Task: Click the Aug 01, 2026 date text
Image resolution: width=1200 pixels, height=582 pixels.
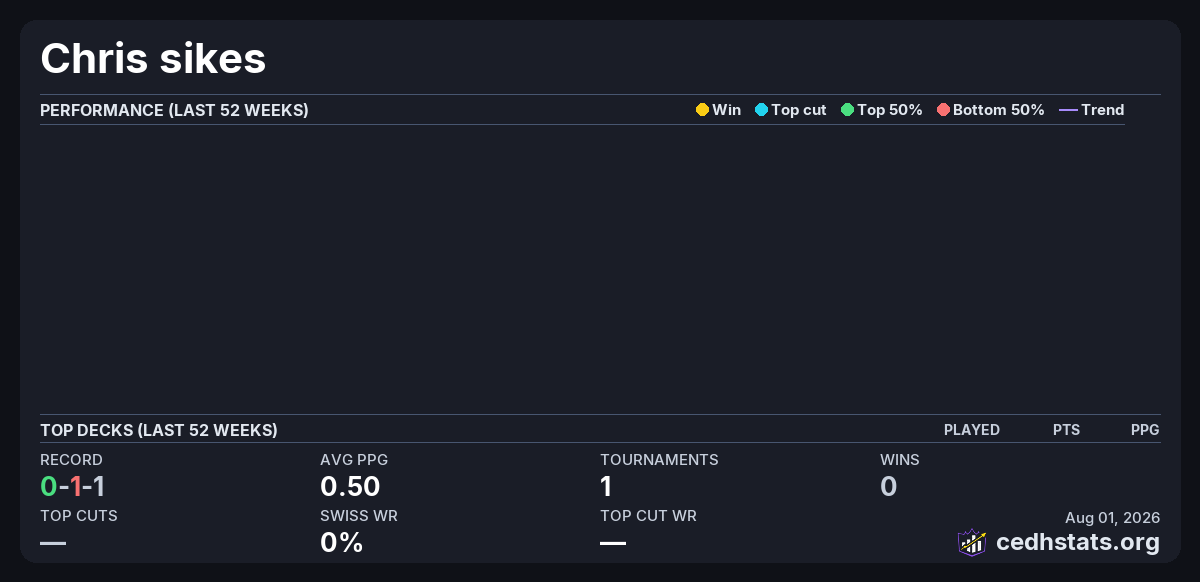Action: click(x=1113, y=517)
